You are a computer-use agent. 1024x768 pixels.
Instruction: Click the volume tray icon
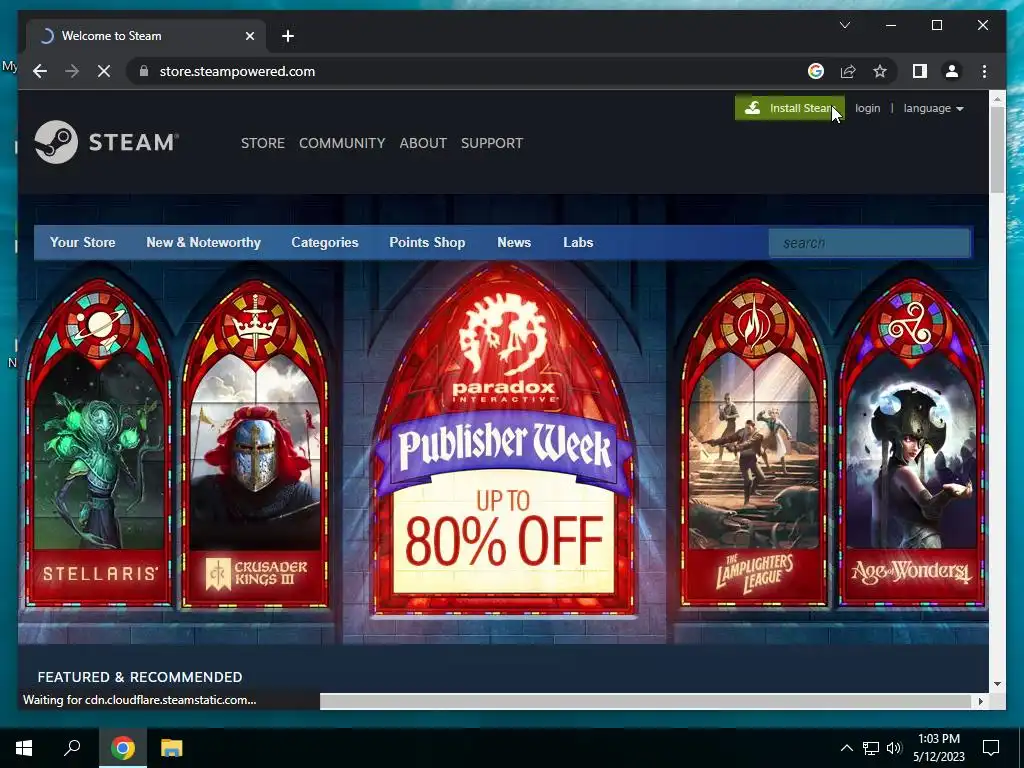click(x=894, y=748)
